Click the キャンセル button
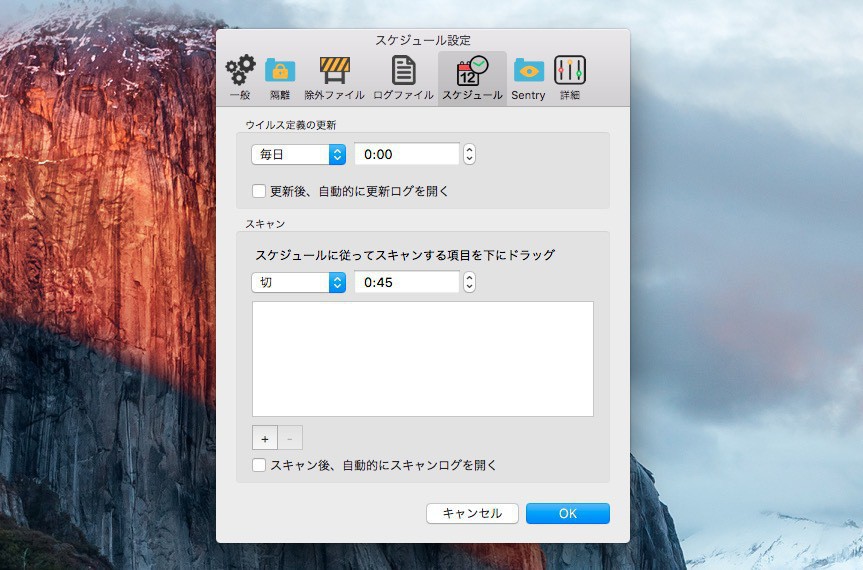 [x=472, y=513]
